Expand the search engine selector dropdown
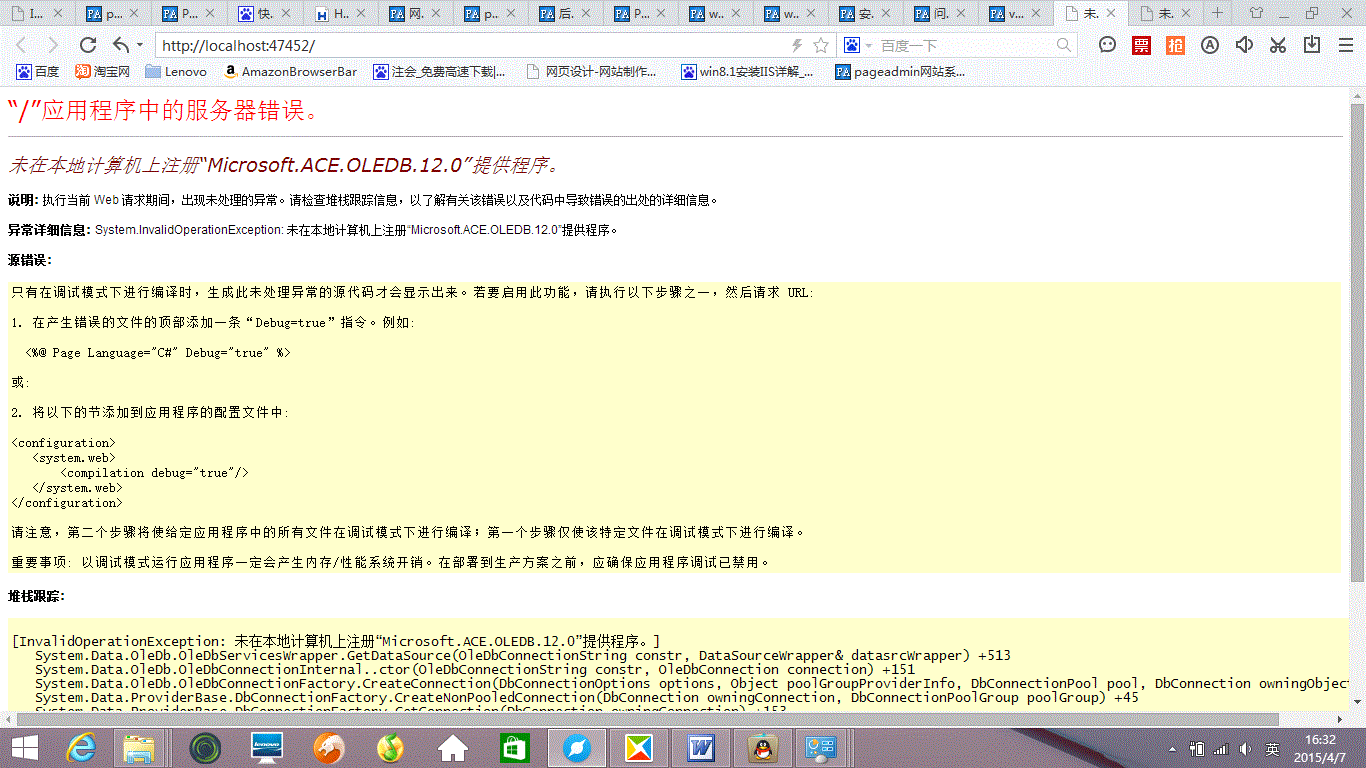Image resolution: width=1366 pixels, height=768 pixels. point(868,46)
